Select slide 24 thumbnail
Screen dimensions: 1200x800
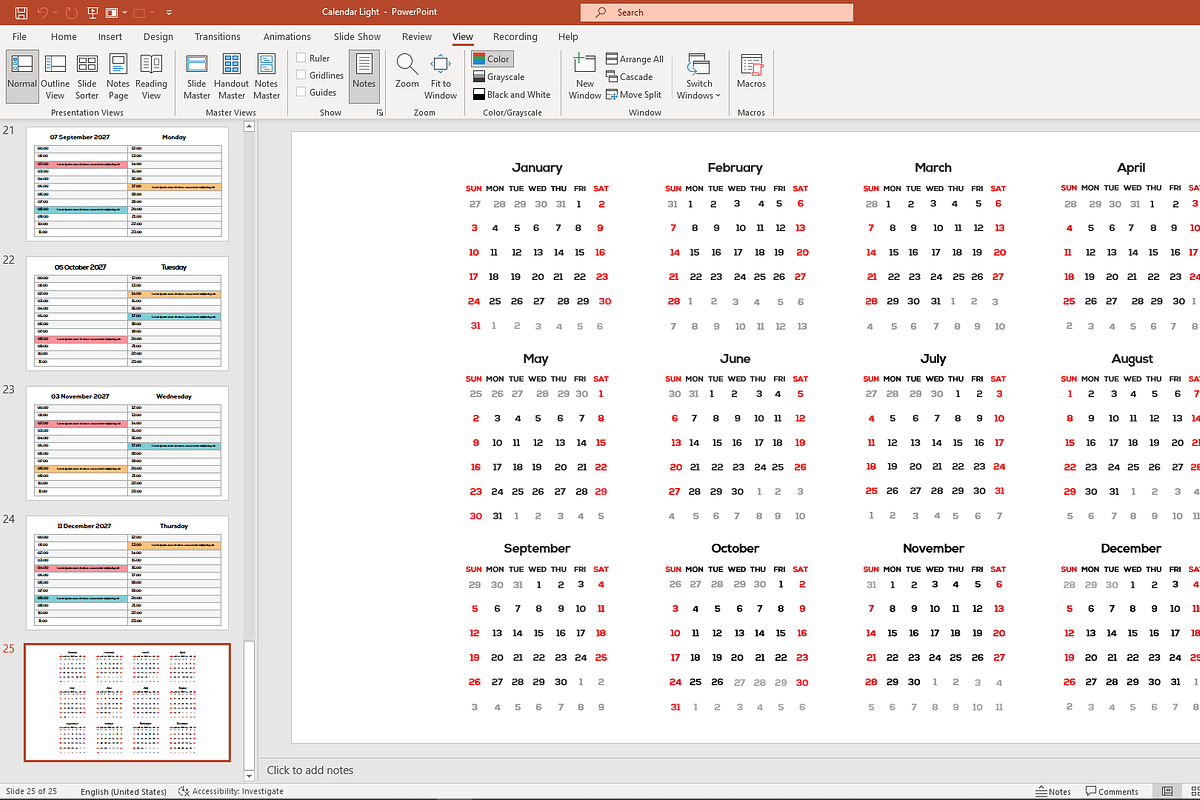coord(127,573)
